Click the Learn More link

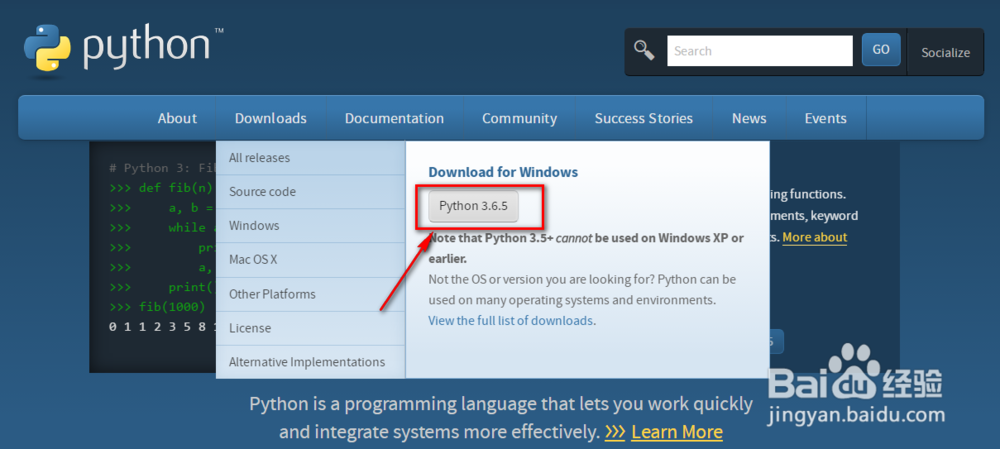677,432
